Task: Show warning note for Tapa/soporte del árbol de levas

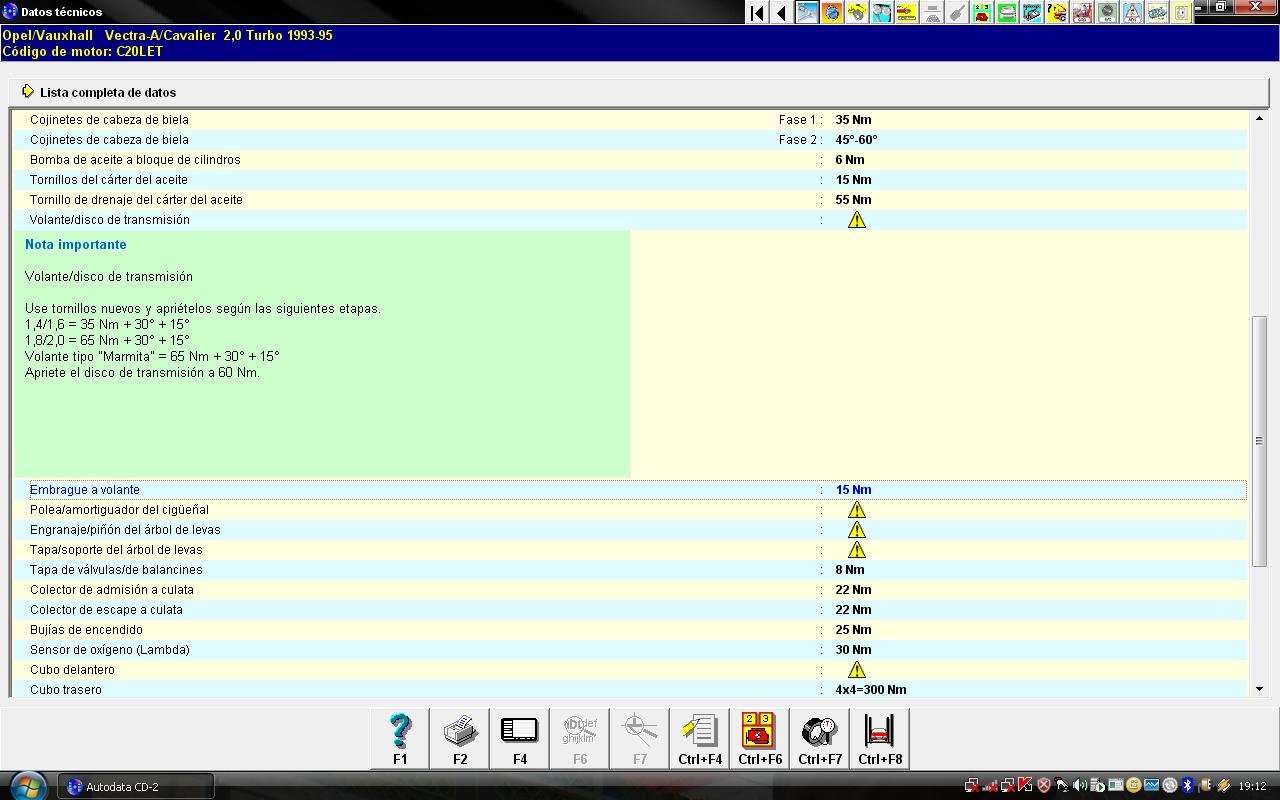Action: (x=857, y=550)
